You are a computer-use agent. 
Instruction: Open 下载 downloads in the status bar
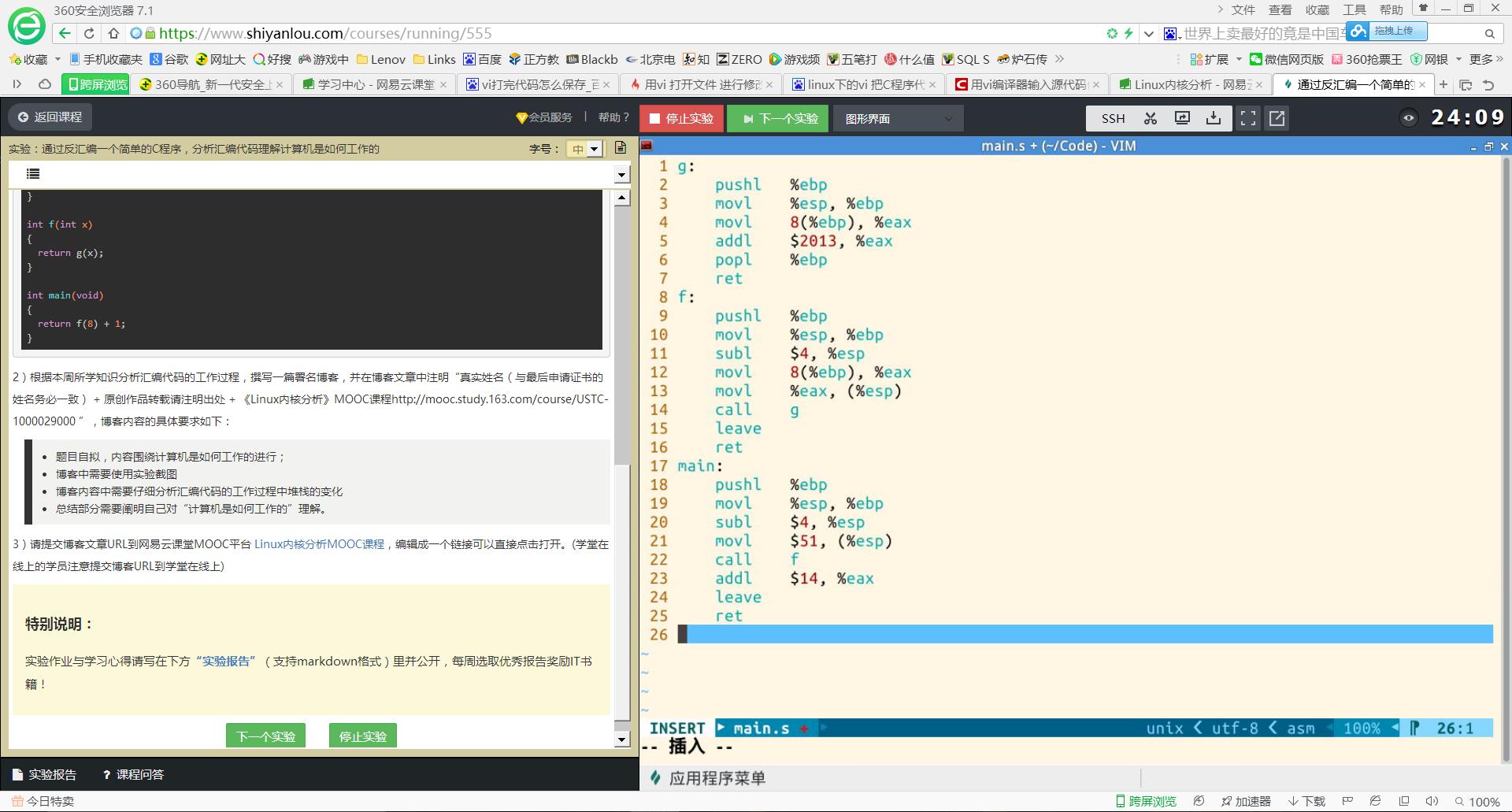1306,801
